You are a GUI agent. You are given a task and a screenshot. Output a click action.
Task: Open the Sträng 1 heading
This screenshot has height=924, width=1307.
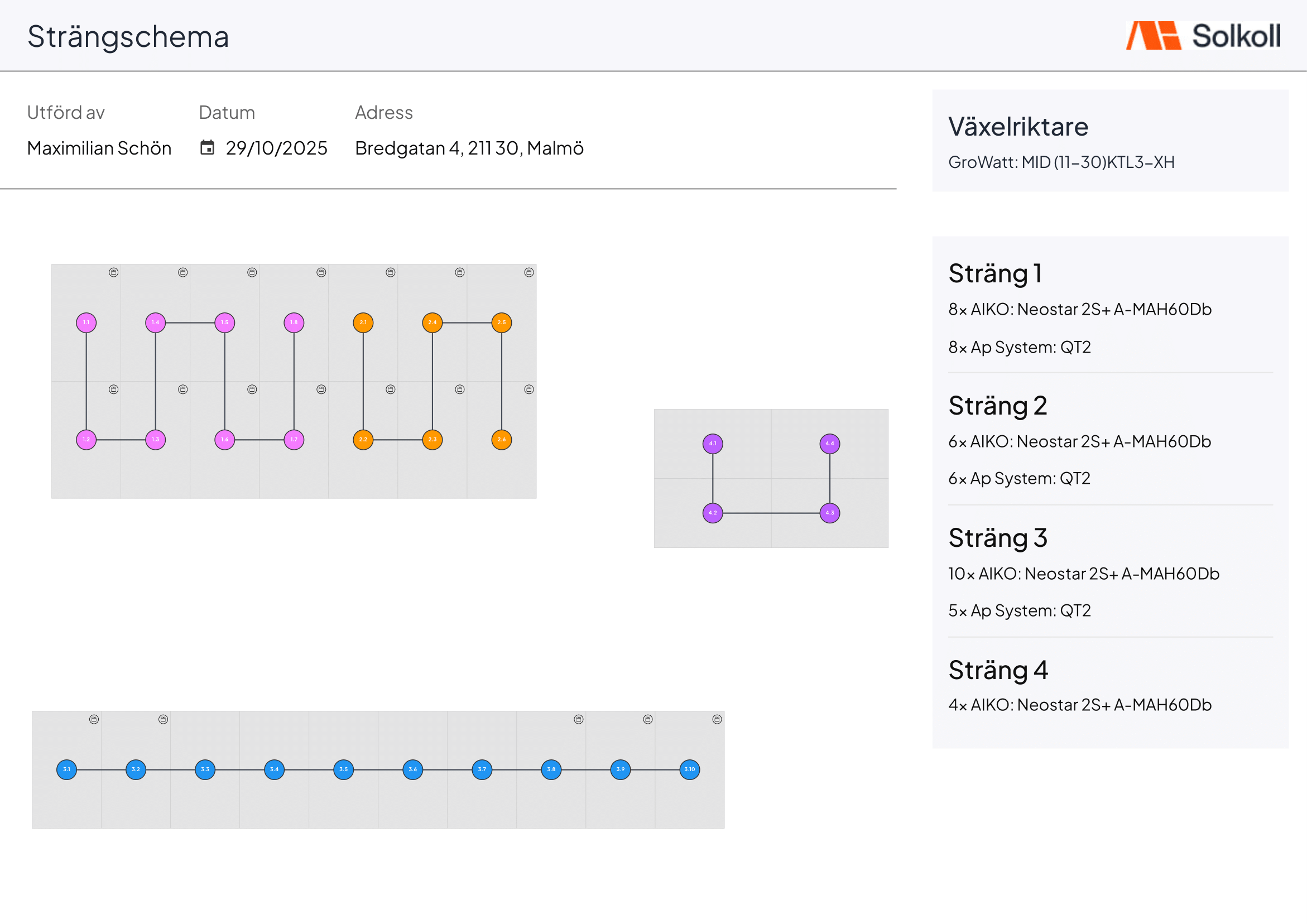pyautogui.click(x=996, y=274)
